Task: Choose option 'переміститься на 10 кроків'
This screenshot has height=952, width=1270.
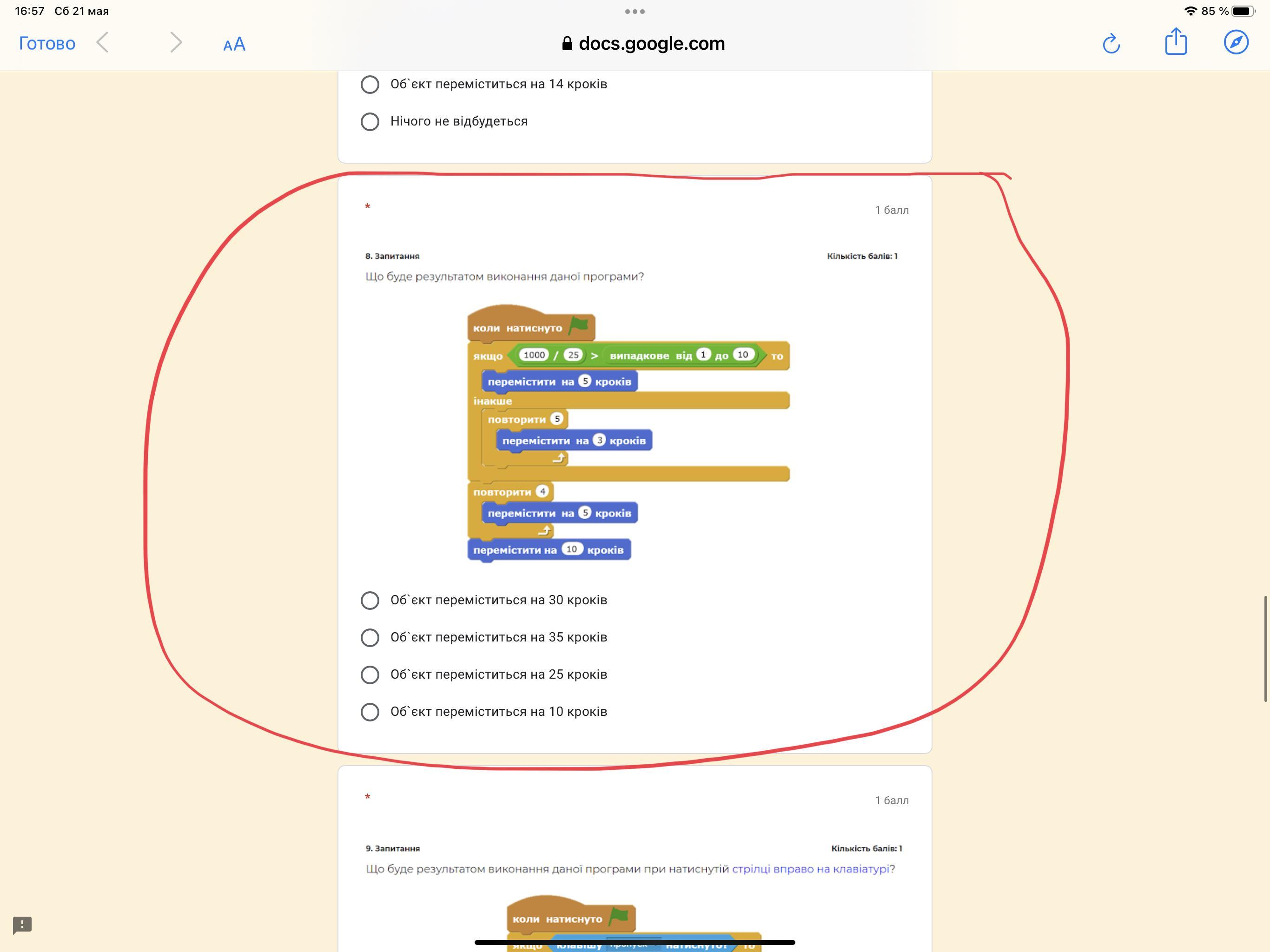Action: pos(370,712)
